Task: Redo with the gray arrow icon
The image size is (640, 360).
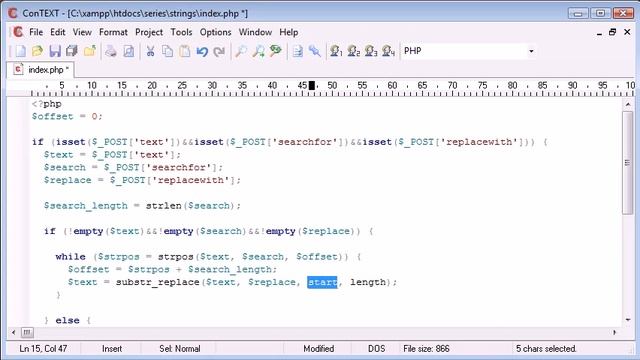Action: pyautogui.click(x=219, y=51)
